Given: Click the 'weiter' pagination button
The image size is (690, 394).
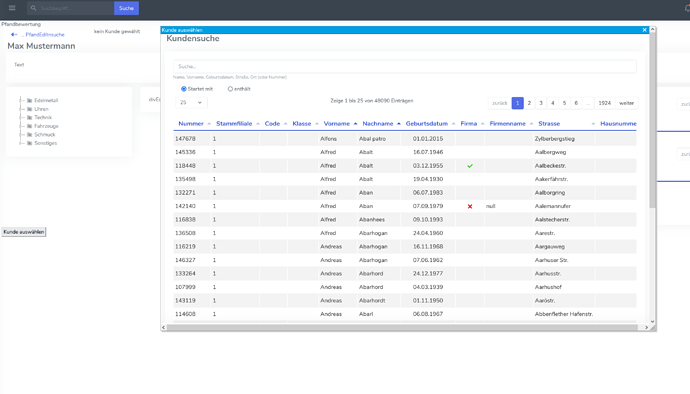Looking at the screenshot, I should [627, 103].
